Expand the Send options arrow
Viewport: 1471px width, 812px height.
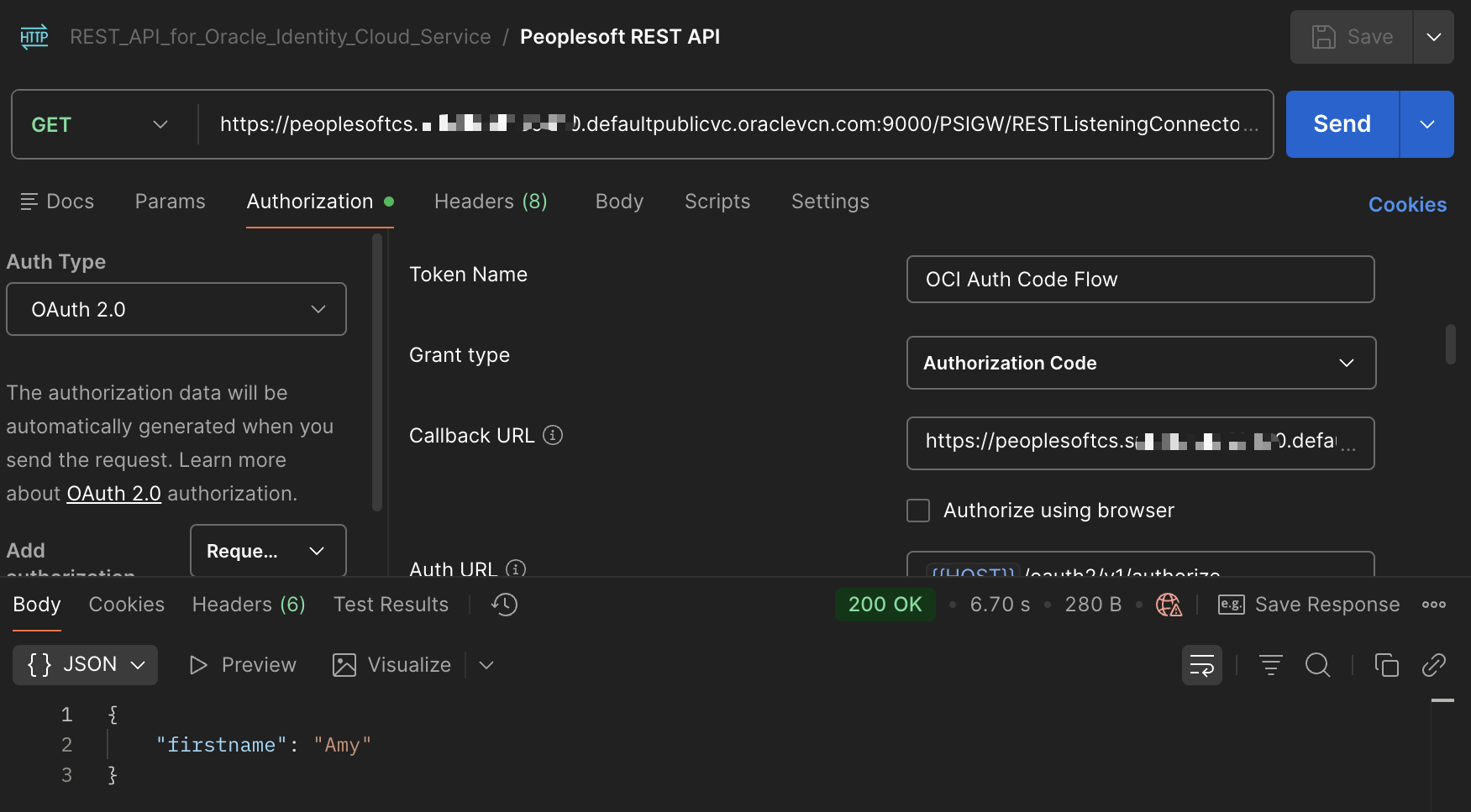tap(1427, 124)
